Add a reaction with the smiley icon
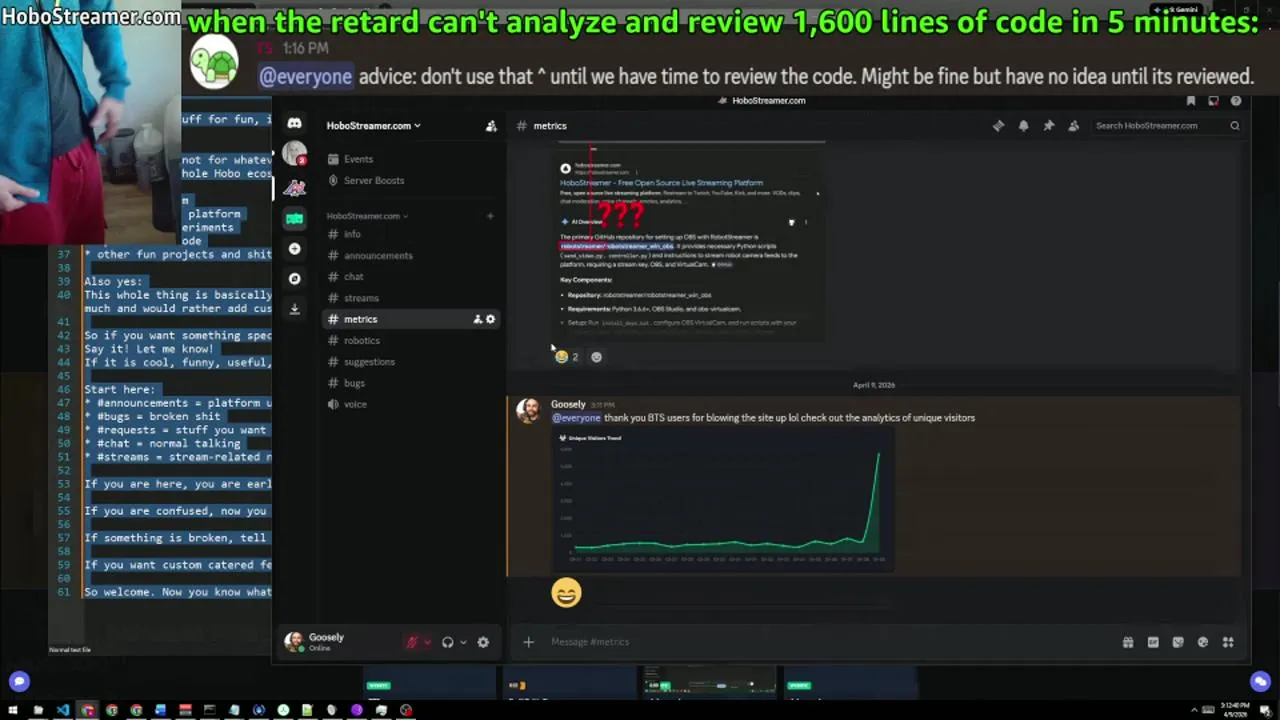The image size is (1280, 720). click(x=596, y=357)
